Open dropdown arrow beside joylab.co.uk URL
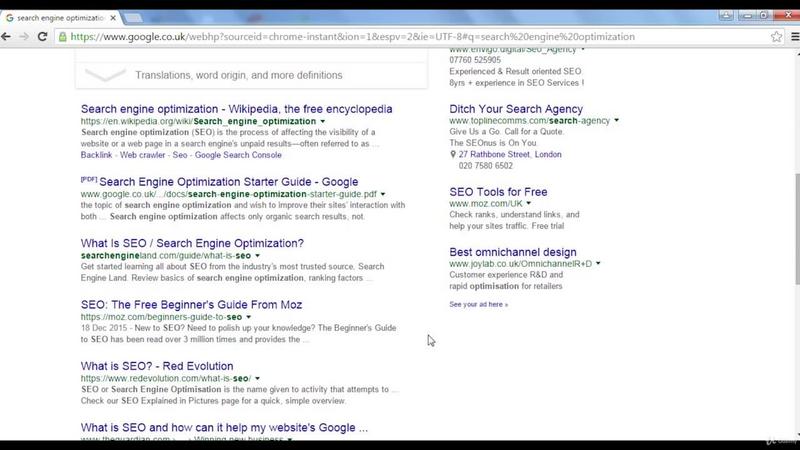The image size is (800, 450). click(x=598, y=264)
